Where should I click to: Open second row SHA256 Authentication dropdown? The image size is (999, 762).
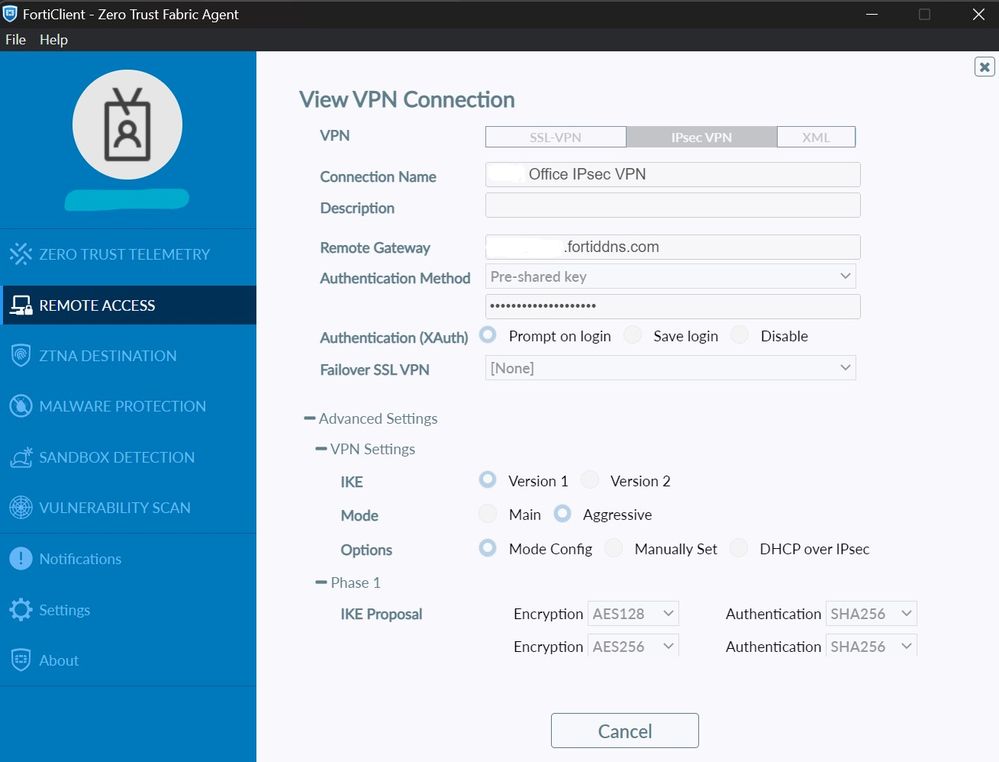click(x=871, y=645)
